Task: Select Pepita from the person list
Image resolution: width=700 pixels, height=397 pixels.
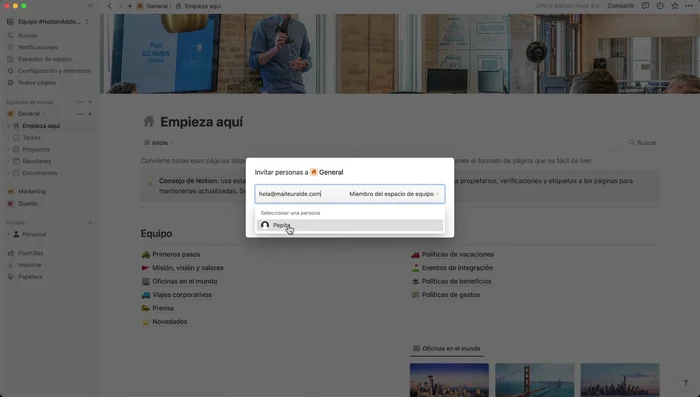Action: tap(350, 225)
